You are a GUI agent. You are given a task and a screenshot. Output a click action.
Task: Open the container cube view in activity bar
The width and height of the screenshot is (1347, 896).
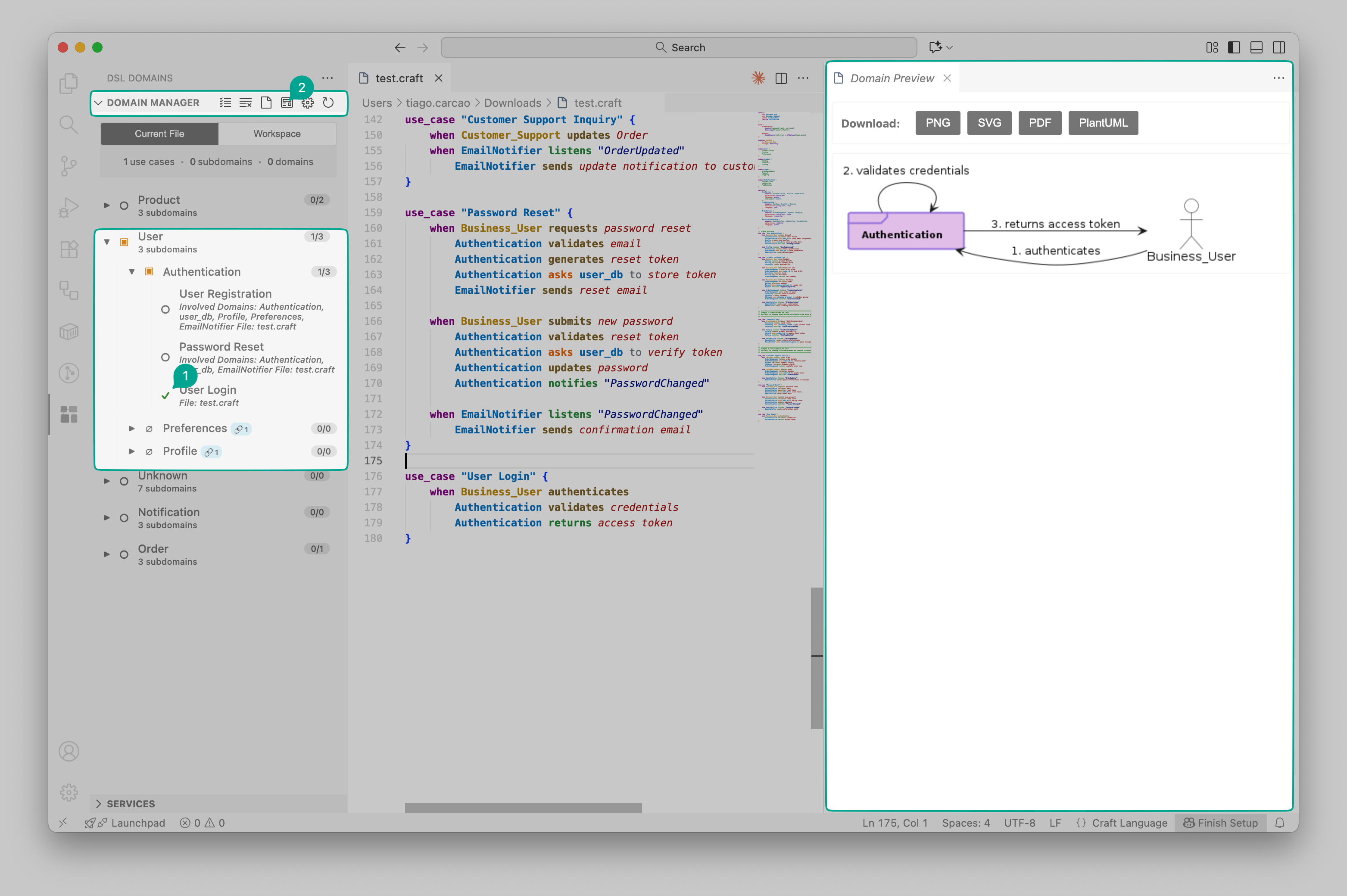click(x=69, y=331)
